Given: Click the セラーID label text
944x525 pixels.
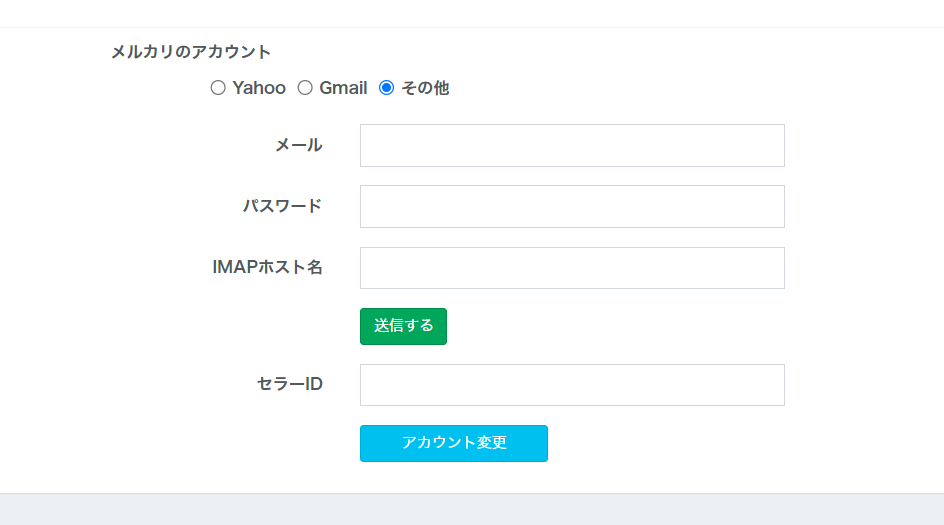Looking at the screenshot, I should pyautogui.click(x=290, y=384).
